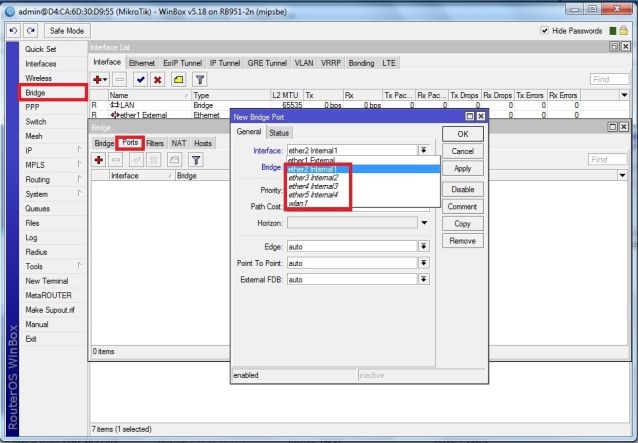Open Wireless in the sidebar menu
Viewport: 638px width, 443px height.
click(52, 78)
